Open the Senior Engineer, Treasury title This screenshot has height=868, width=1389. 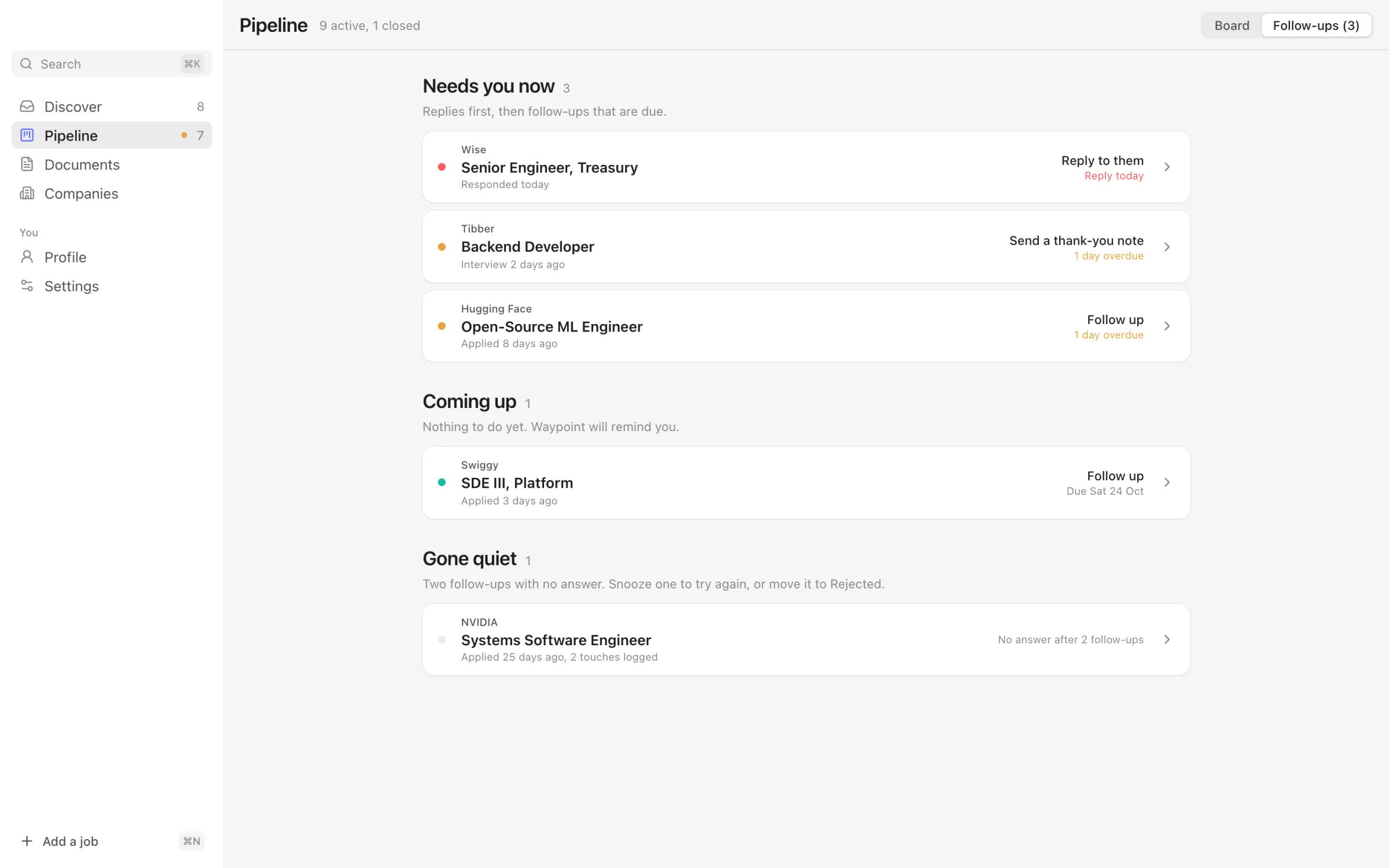(549, 167)
